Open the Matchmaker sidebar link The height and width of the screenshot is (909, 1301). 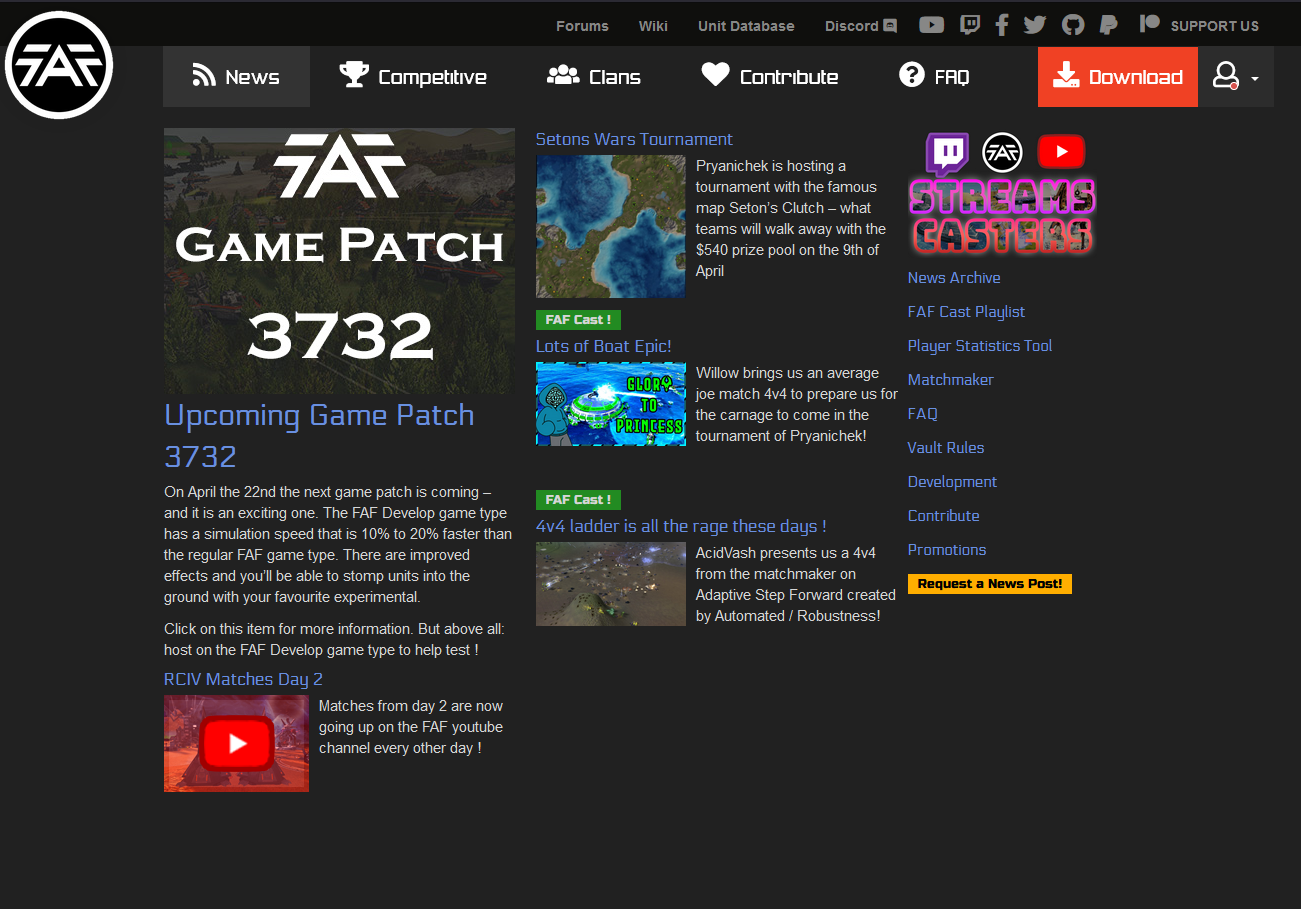pos(951,380)
